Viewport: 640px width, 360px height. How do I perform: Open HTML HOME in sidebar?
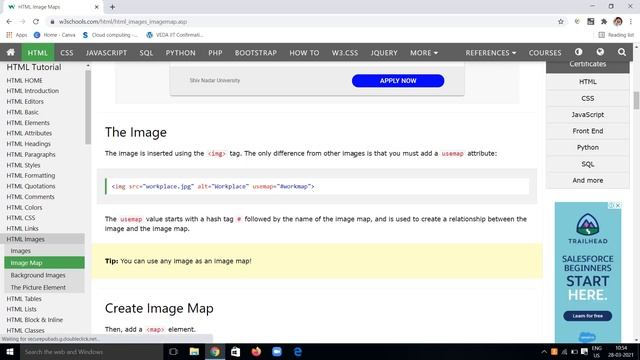coord(24,80)
